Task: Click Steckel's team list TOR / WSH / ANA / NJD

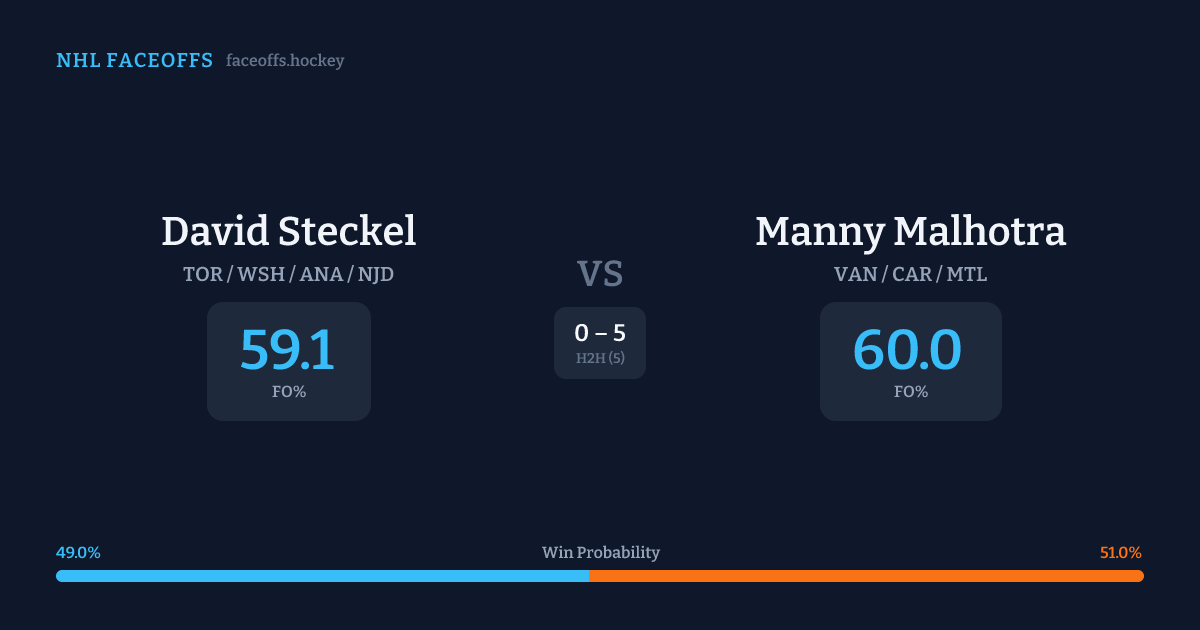Action: [288, 274]
